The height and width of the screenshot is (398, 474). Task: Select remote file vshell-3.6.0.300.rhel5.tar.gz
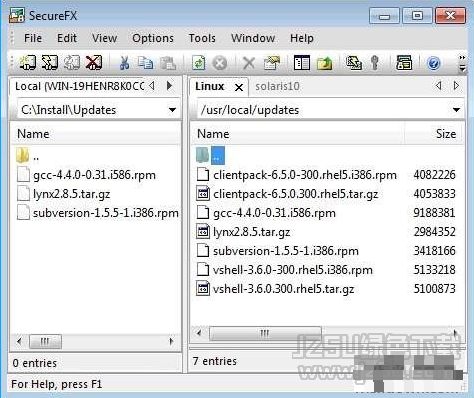pos(283,289)
